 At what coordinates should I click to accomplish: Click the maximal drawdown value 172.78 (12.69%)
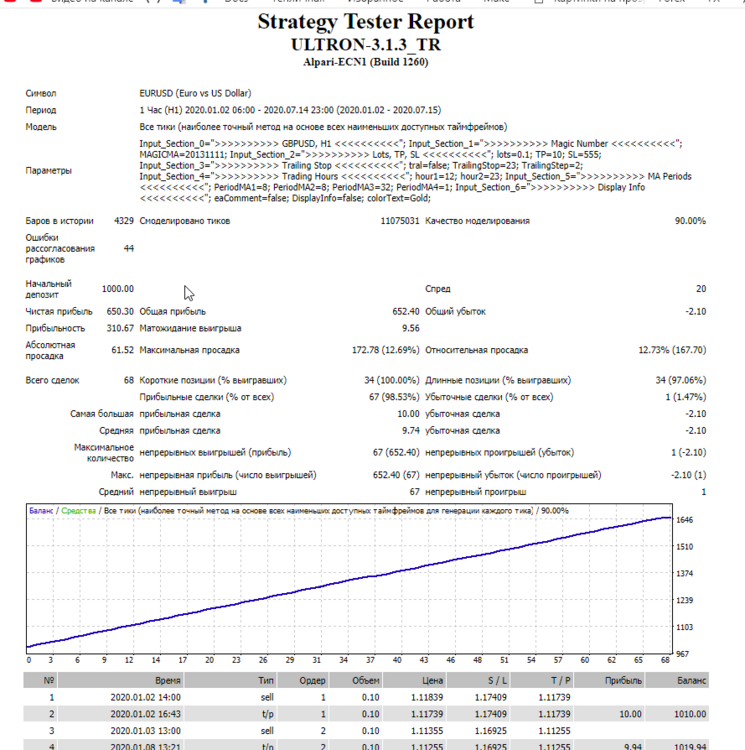385,350
